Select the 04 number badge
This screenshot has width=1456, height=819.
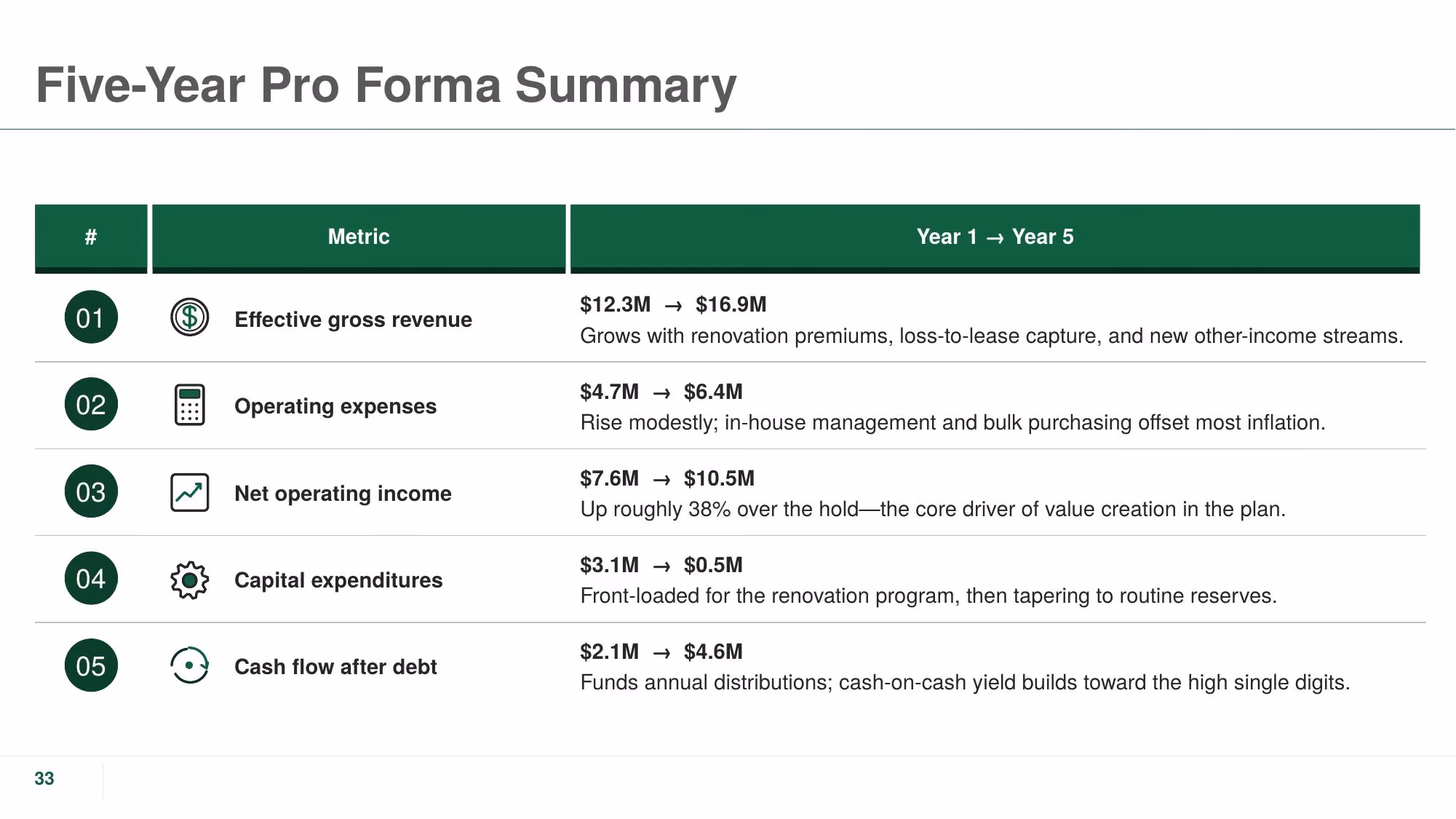[x=91, y=578]
